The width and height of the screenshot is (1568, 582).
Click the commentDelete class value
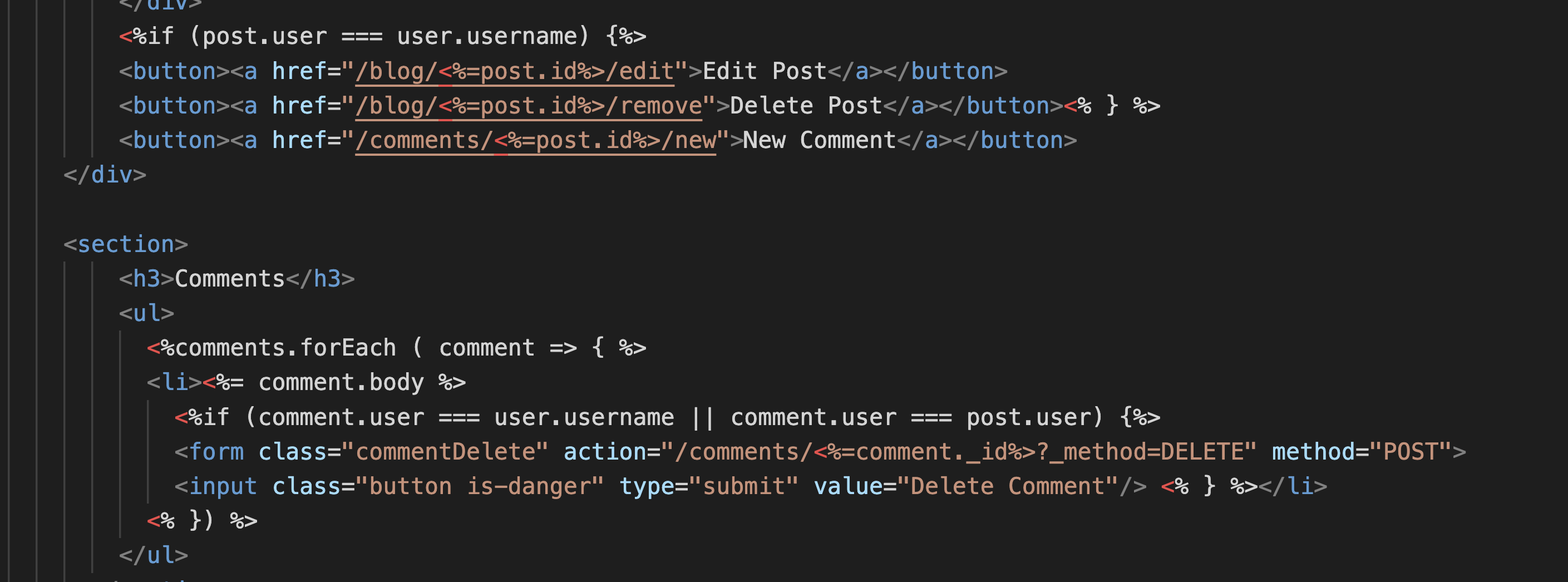pos(445,452)
